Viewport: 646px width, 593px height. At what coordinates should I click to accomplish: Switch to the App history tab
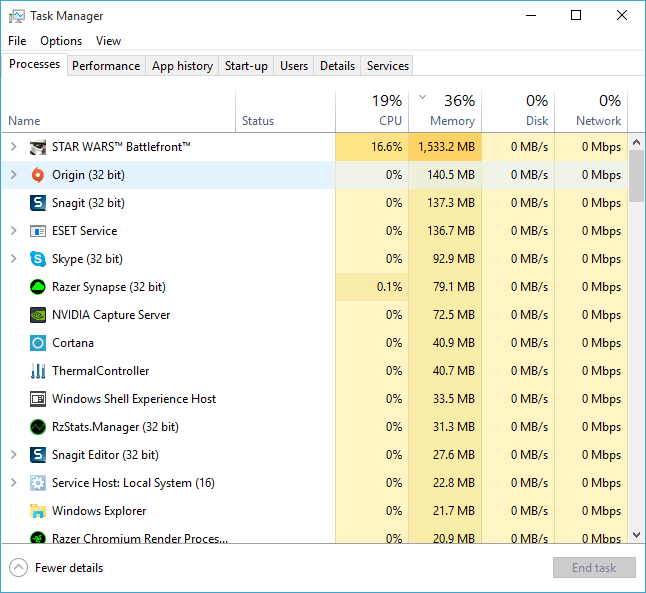182,66
